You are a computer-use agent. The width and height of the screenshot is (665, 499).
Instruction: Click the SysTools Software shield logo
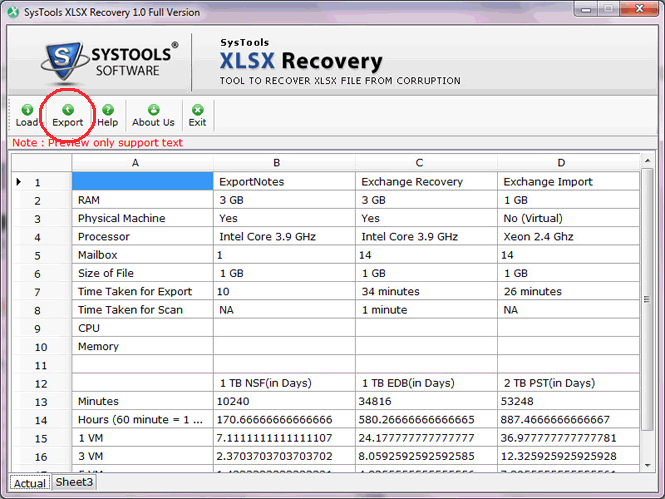[x=63, y=61]
